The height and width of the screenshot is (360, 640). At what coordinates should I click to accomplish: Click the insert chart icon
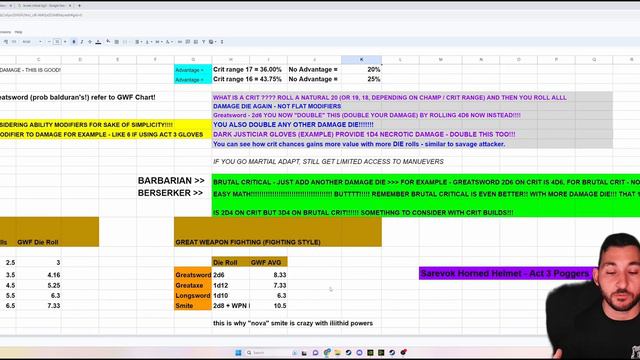[x=196, y=42]
